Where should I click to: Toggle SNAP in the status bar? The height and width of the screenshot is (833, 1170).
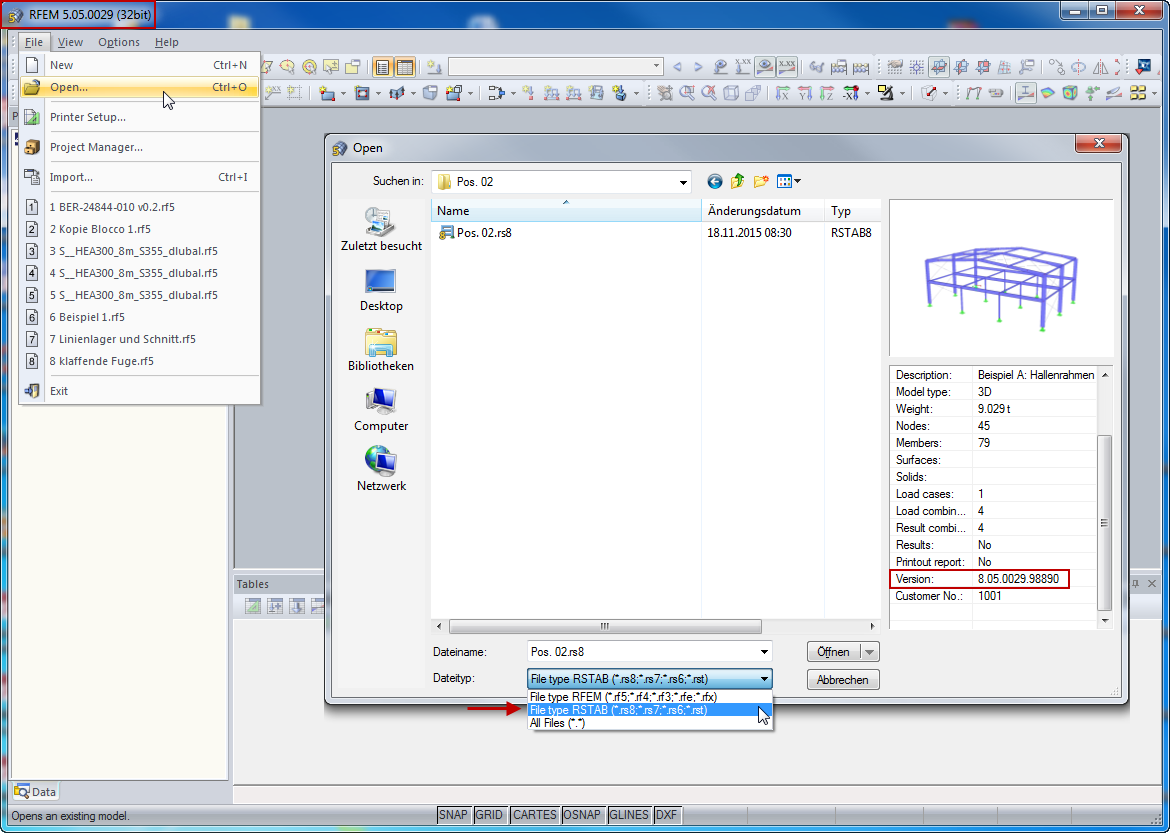453,815
